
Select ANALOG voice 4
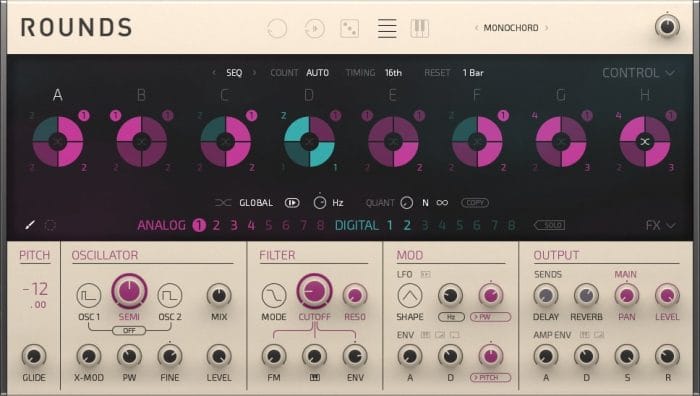tap(251, 225)
